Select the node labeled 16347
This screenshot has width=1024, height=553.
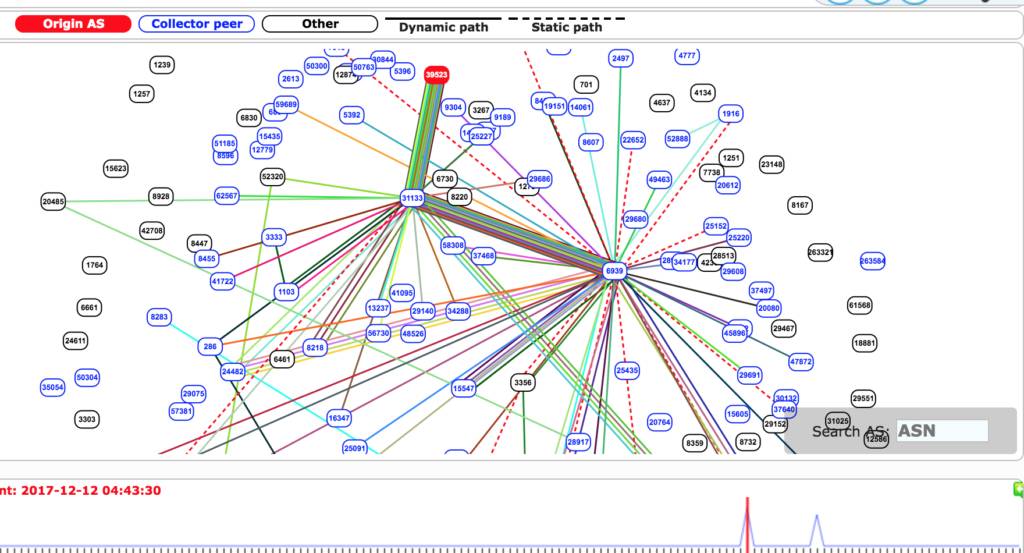point(339,418)
